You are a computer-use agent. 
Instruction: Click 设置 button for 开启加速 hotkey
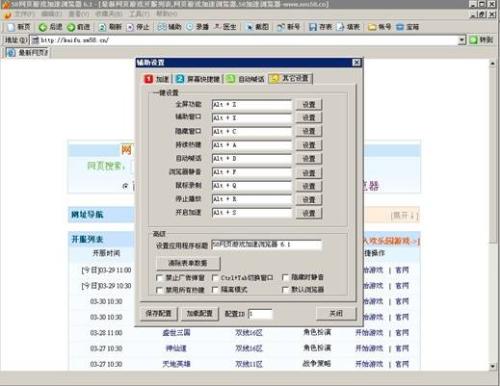(x=309, y=213)
